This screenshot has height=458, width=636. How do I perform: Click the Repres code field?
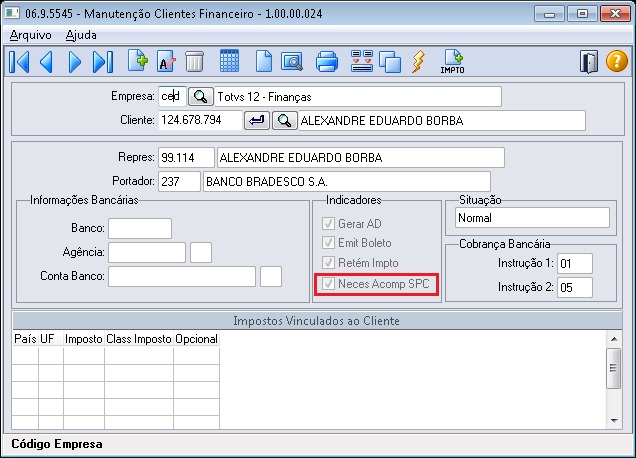tap(186, 157)
